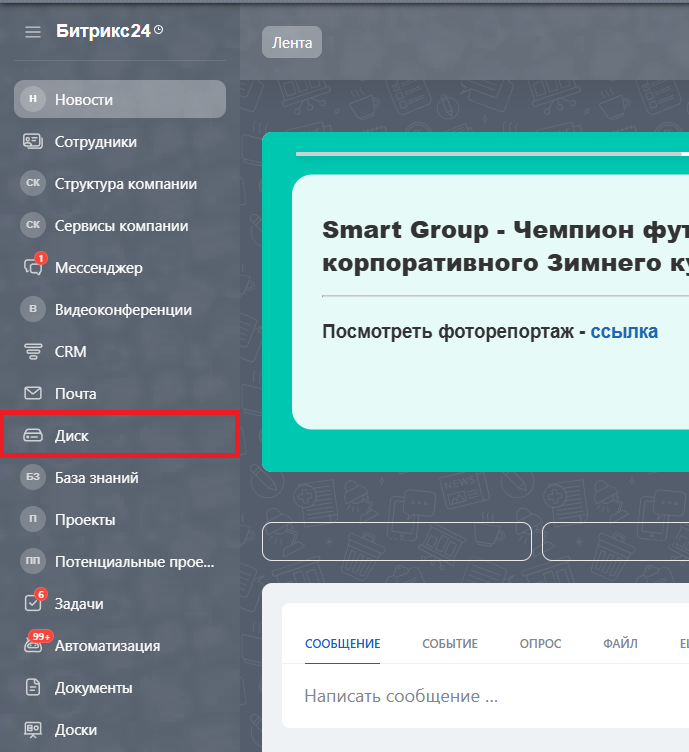Open the Битрикс24 logo text
The width and height of the screenshot is (689, 752).
tap(103, 31)
